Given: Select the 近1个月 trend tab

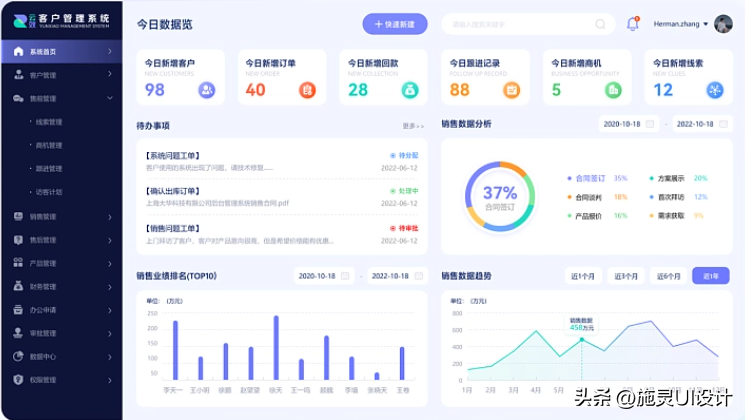Looking at the screenshot, I should click(x=583, y=276).
